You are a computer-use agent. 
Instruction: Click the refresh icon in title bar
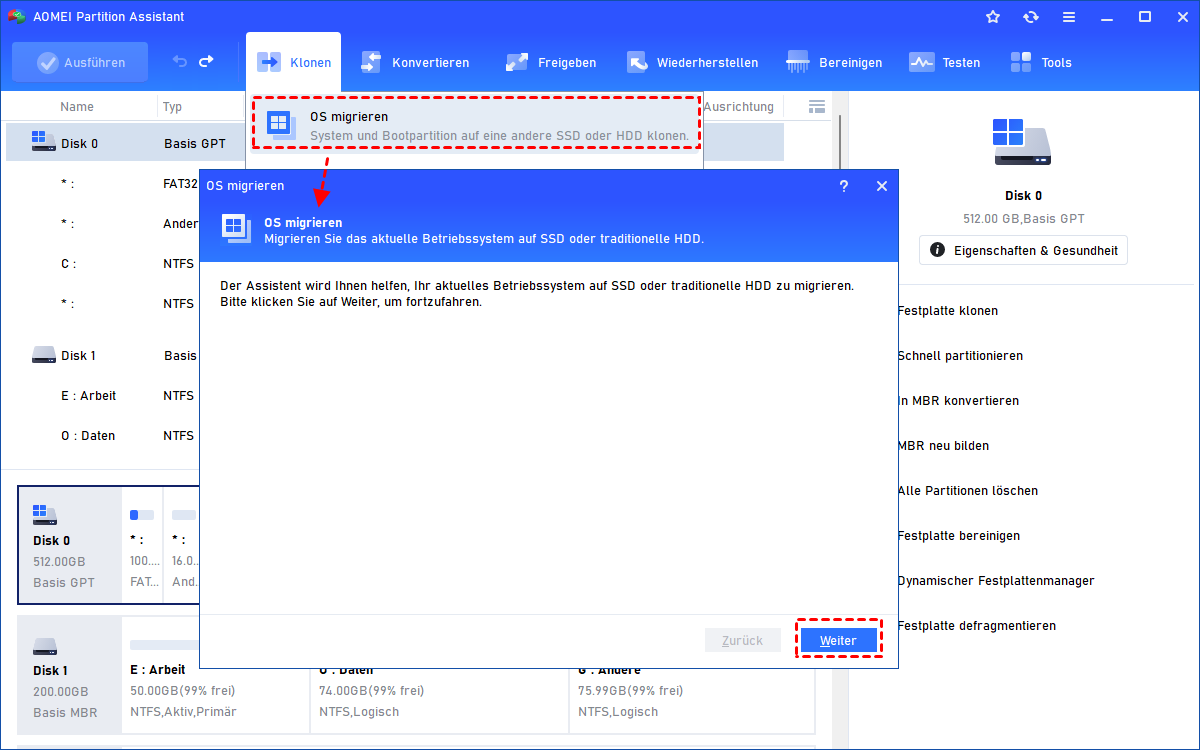(x=1031, y=17)
